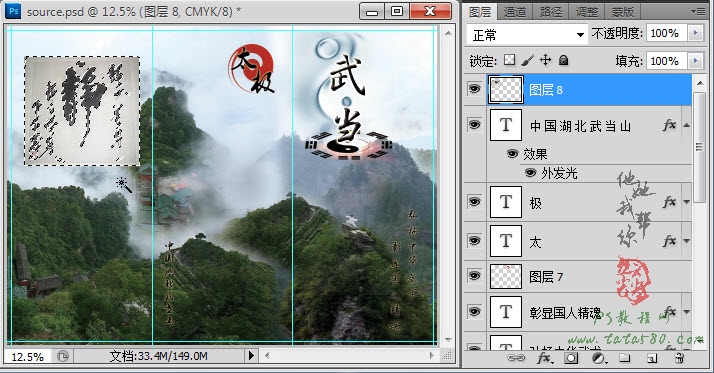Select the 极 layer name
This screenshot has width=714, height=373.
tap(536, 203)
